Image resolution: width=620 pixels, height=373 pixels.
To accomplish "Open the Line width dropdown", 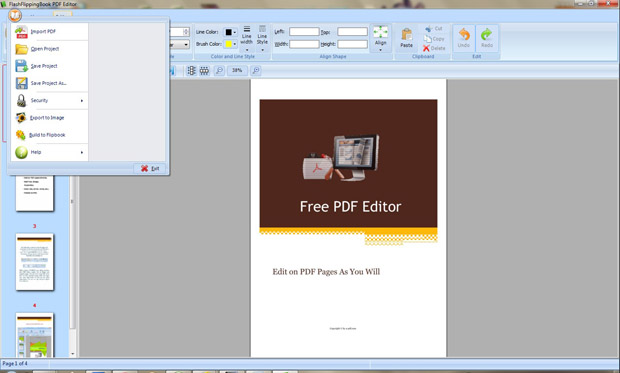I will [246, 39].
